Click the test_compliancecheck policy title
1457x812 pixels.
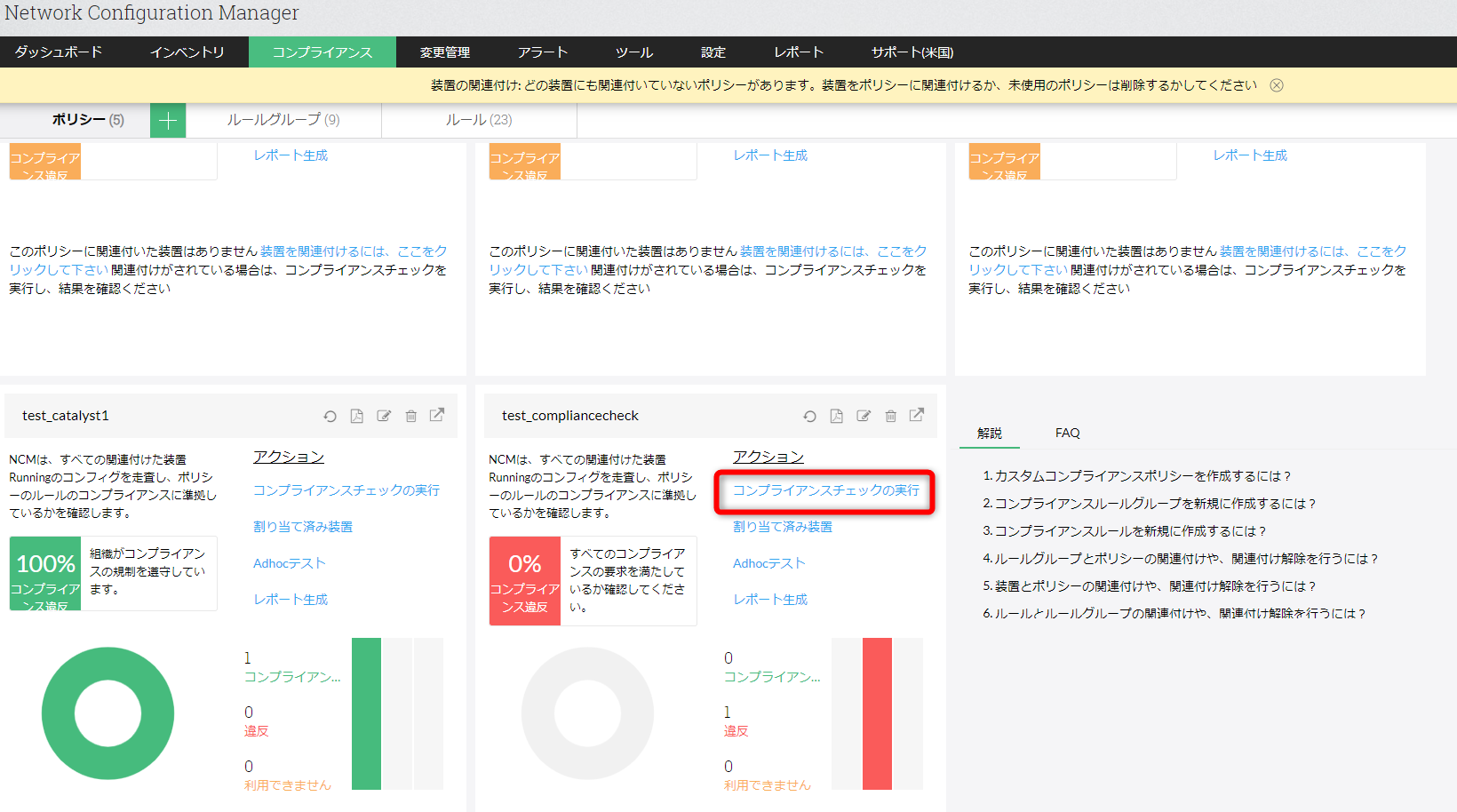coord(570,416)
